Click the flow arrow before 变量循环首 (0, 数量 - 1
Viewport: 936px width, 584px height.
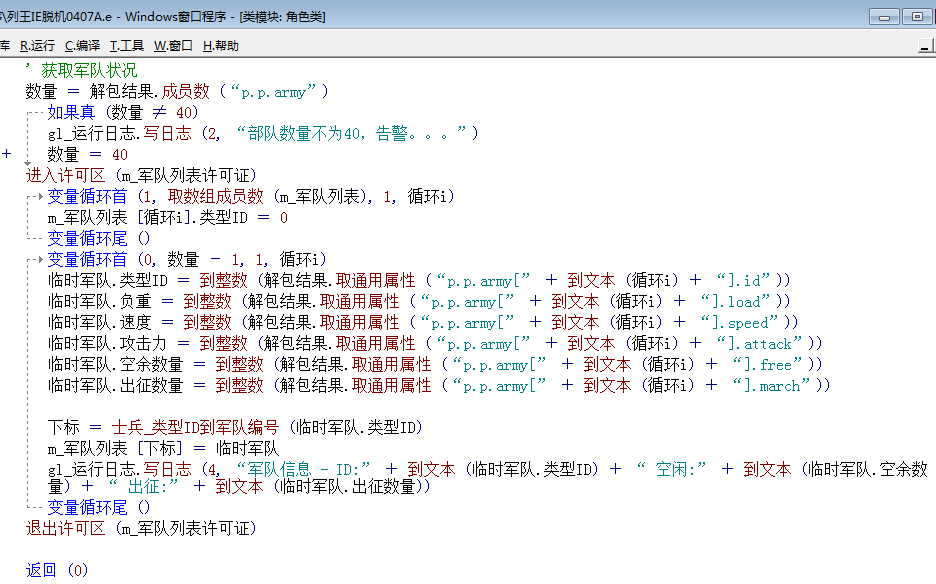pyautogui.click(x=39, y=260)
